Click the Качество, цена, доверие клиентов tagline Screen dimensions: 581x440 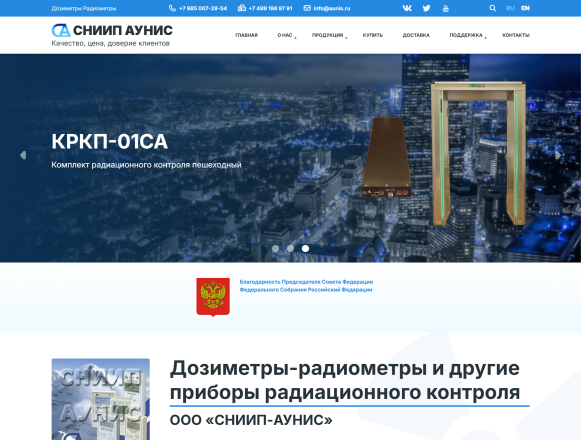(110, 43)
